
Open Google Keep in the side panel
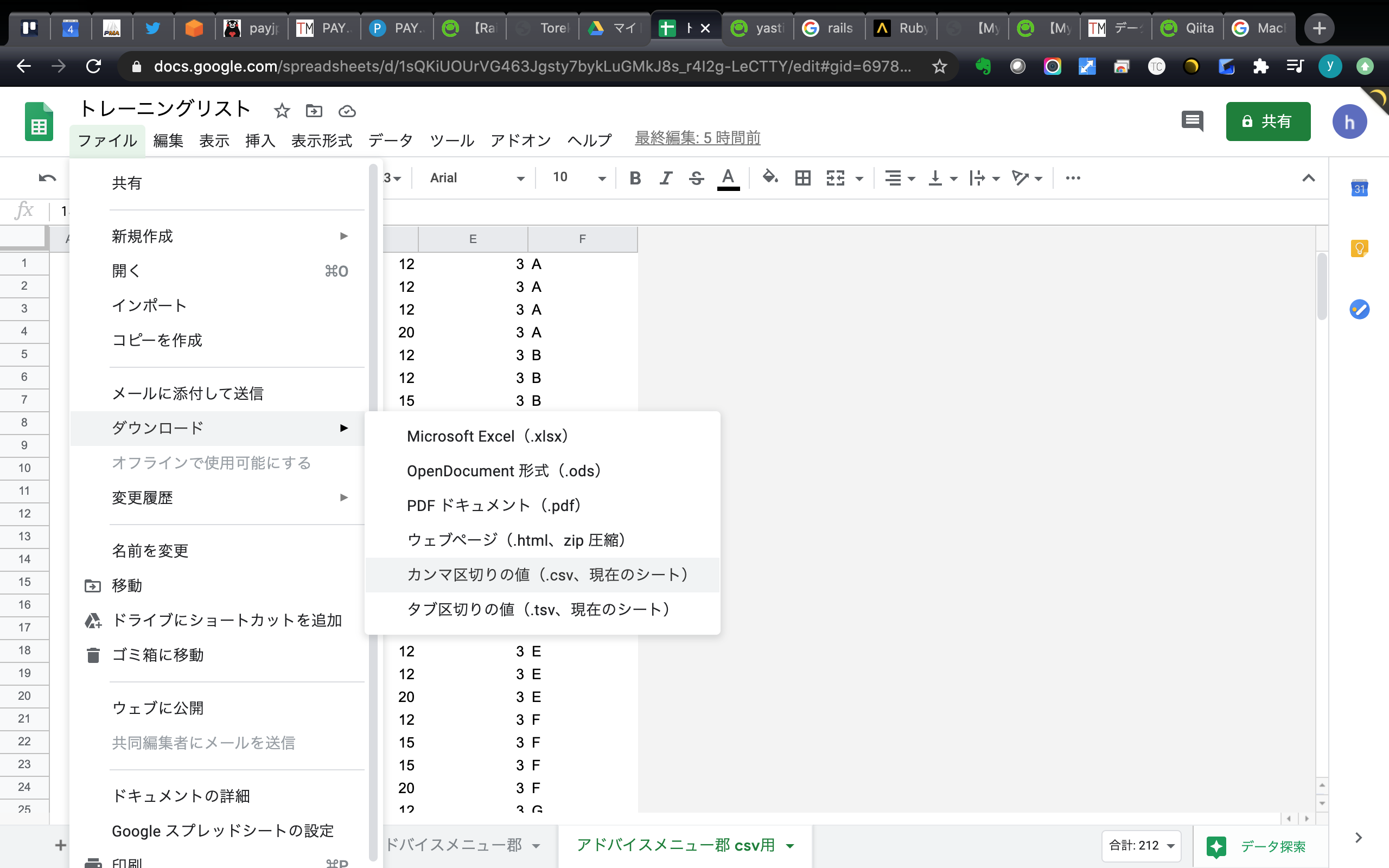[x=1359, y=248]
